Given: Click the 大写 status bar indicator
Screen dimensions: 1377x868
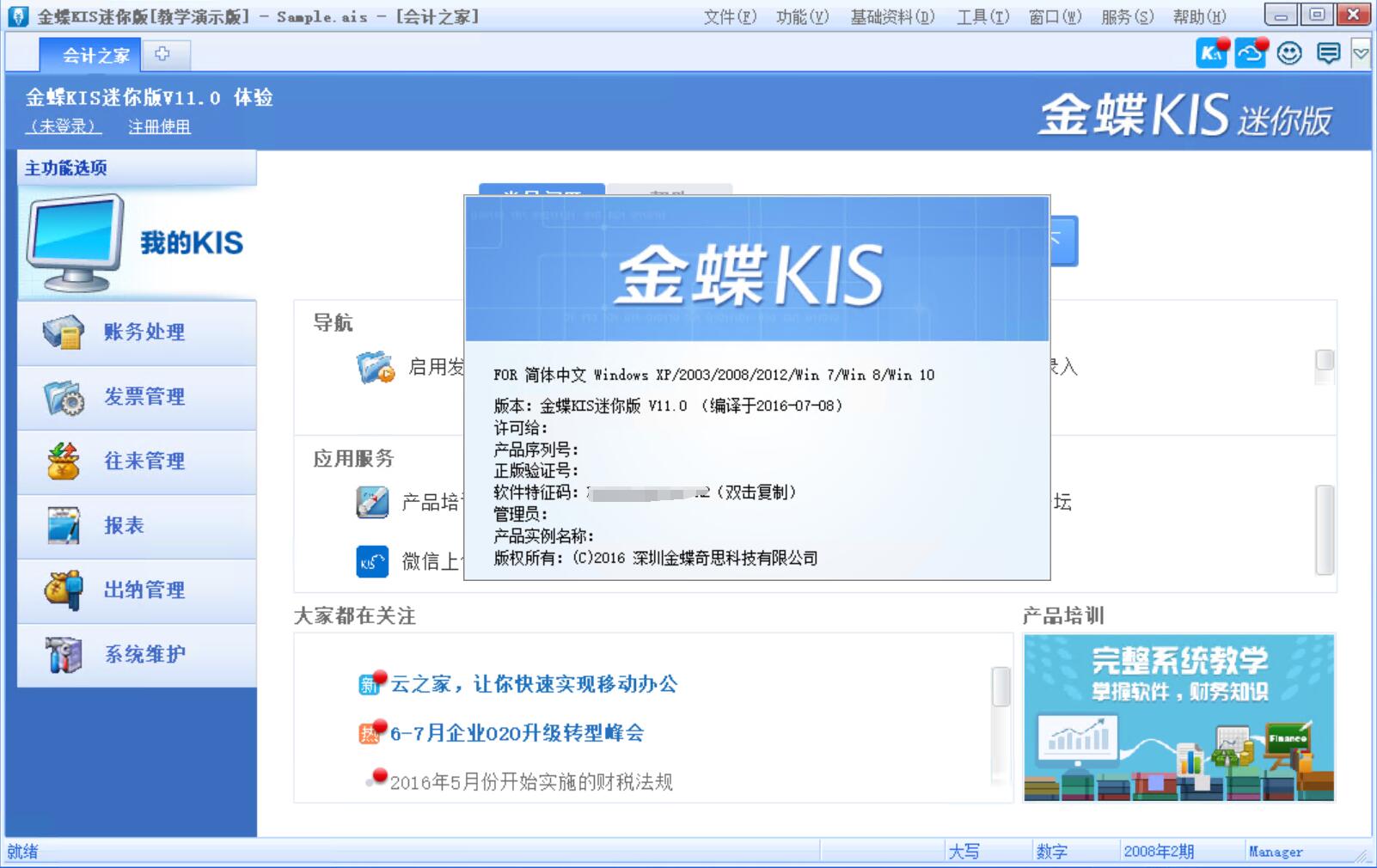Looking at the screenshot, I should (964, 852).
